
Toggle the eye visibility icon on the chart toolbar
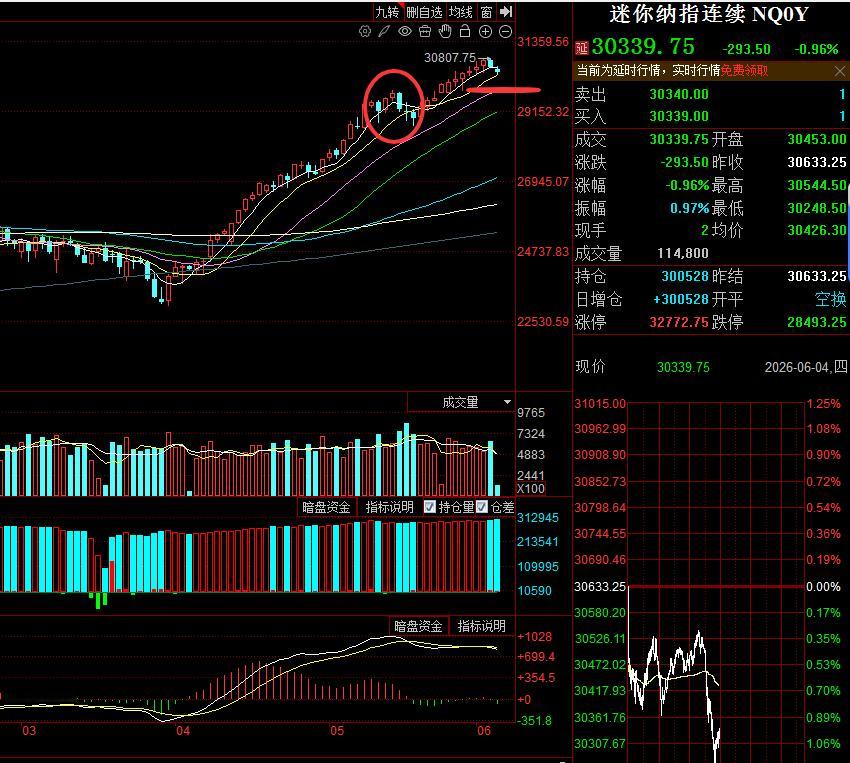[x=404, y=31]
